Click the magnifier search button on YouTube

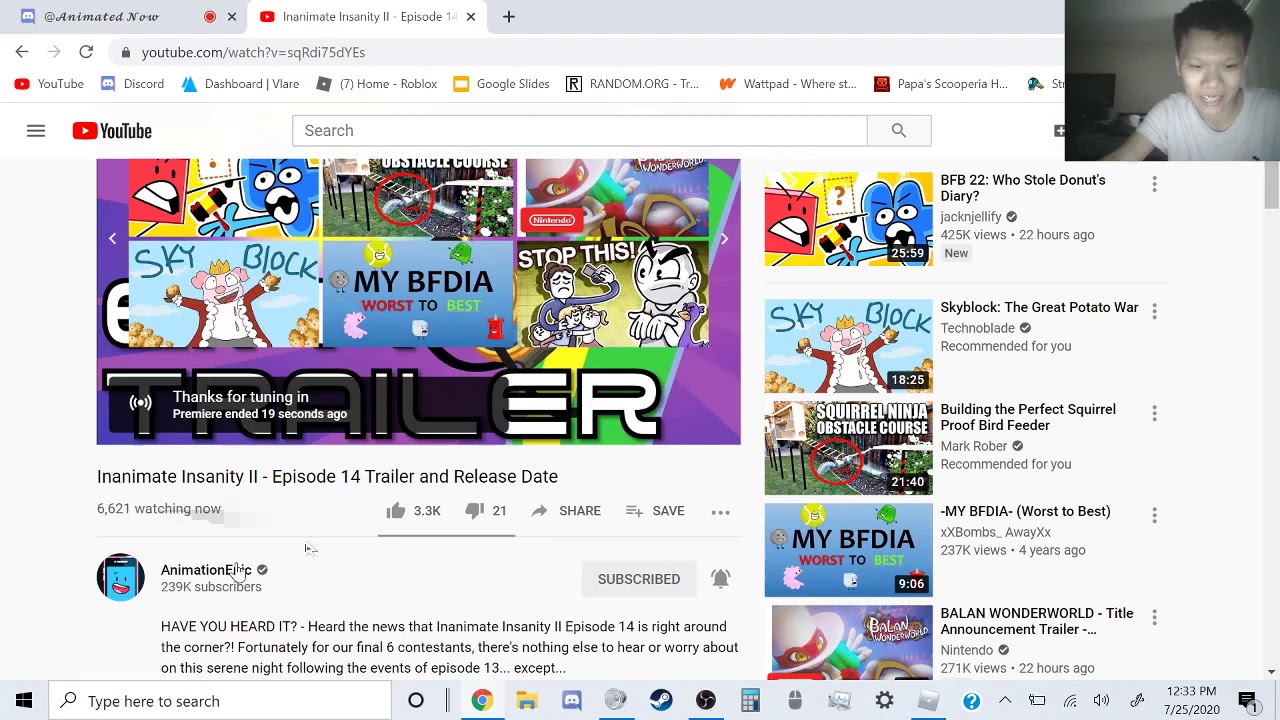(x=899, y=131)
